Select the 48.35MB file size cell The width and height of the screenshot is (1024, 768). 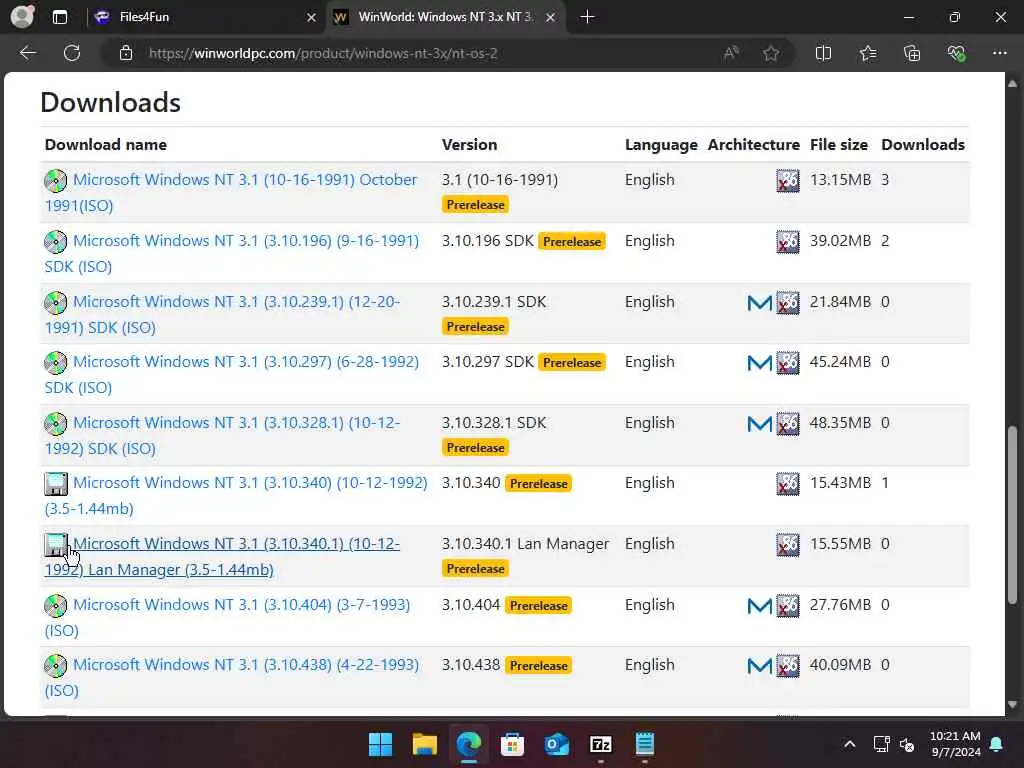[840, 423]
